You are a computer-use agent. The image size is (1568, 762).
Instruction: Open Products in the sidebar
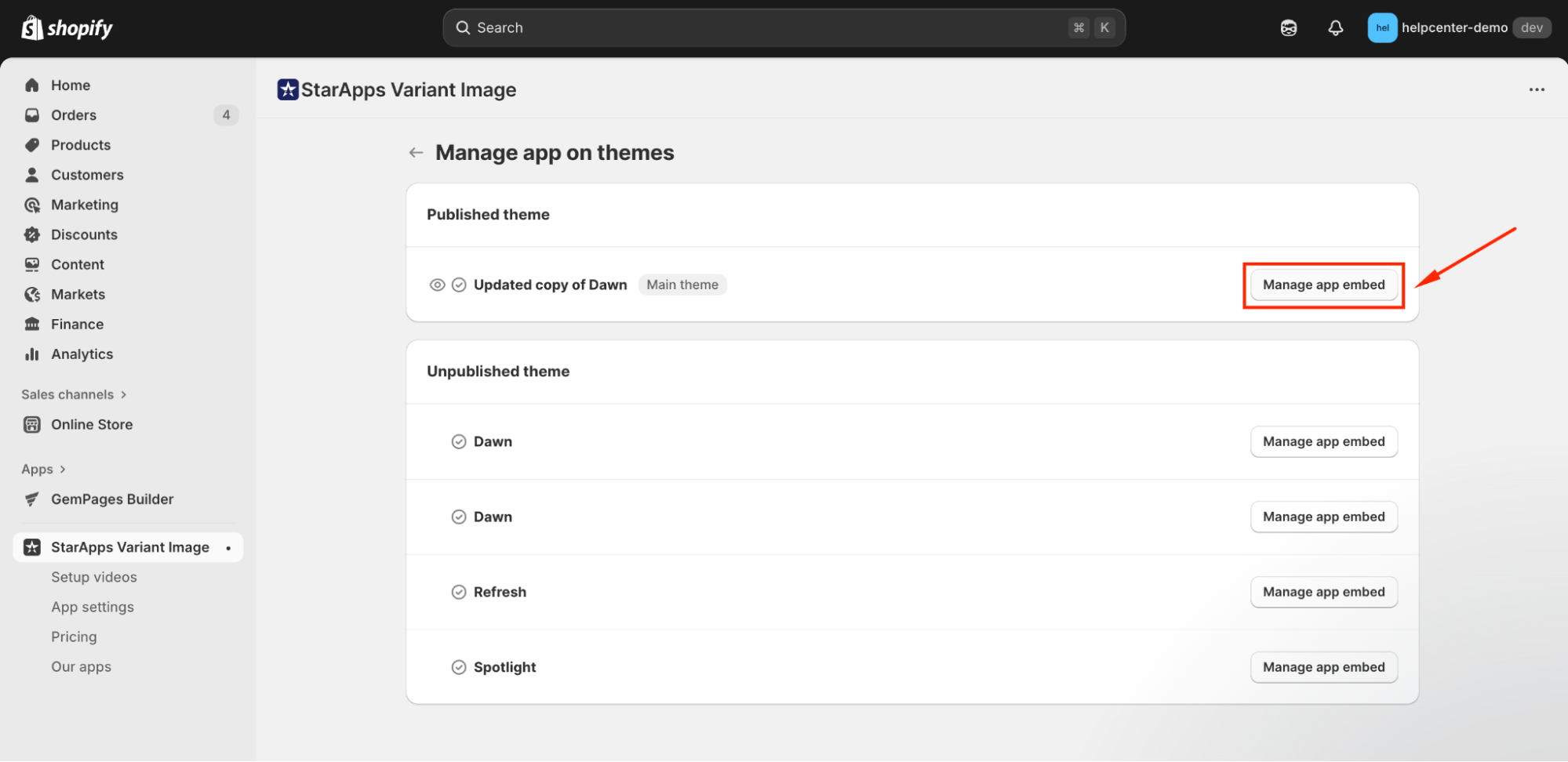(80, 144)
